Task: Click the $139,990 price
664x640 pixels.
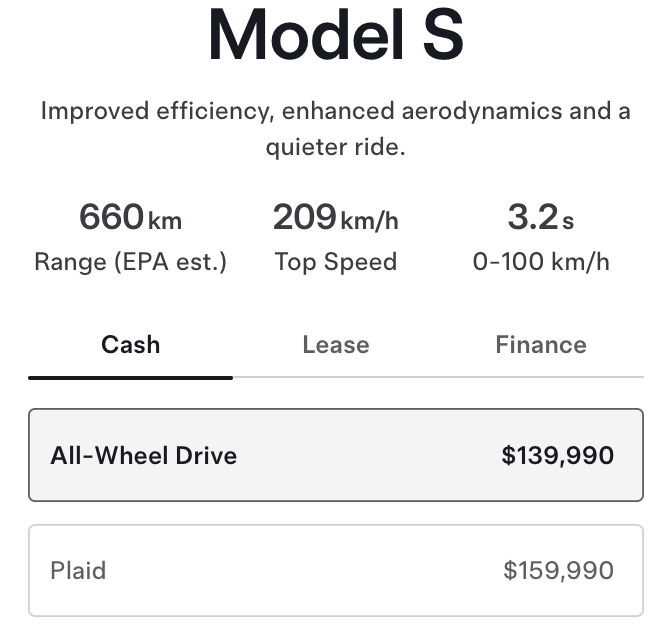Action: (x=557, y=456)
